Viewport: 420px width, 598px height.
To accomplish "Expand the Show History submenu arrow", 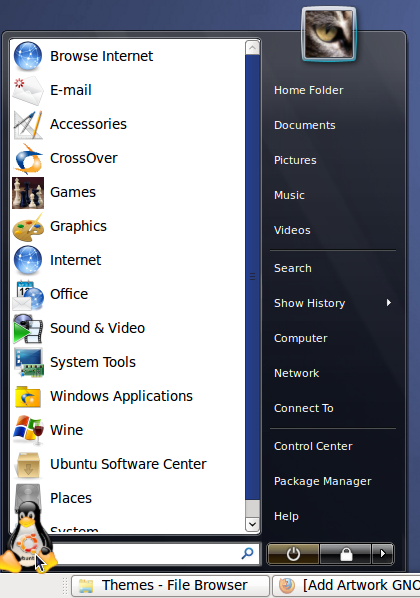I will click(x=389, y=303).
